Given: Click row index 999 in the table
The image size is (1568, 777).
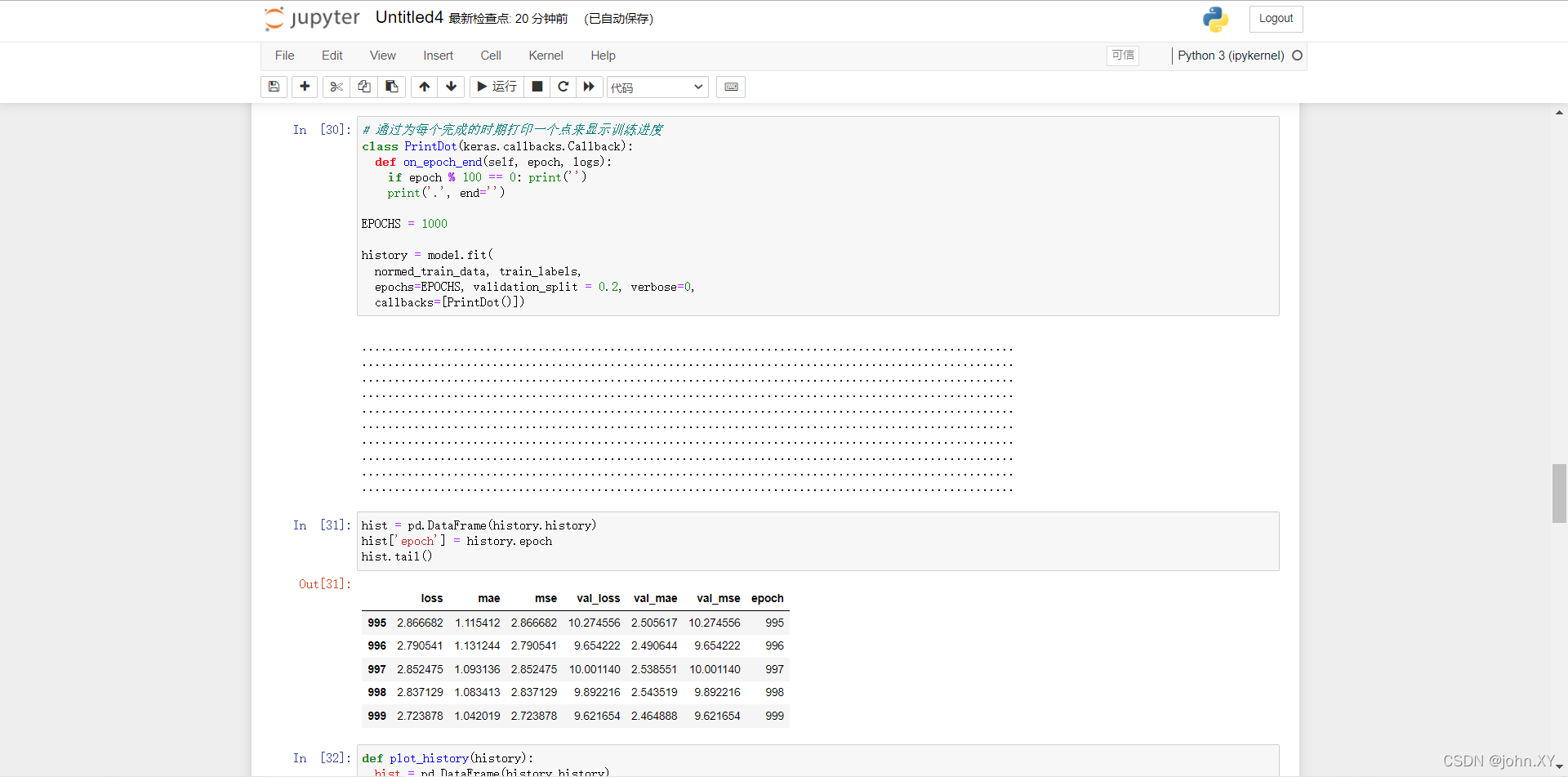Looking at the screenshot, I should coord(376,716).
